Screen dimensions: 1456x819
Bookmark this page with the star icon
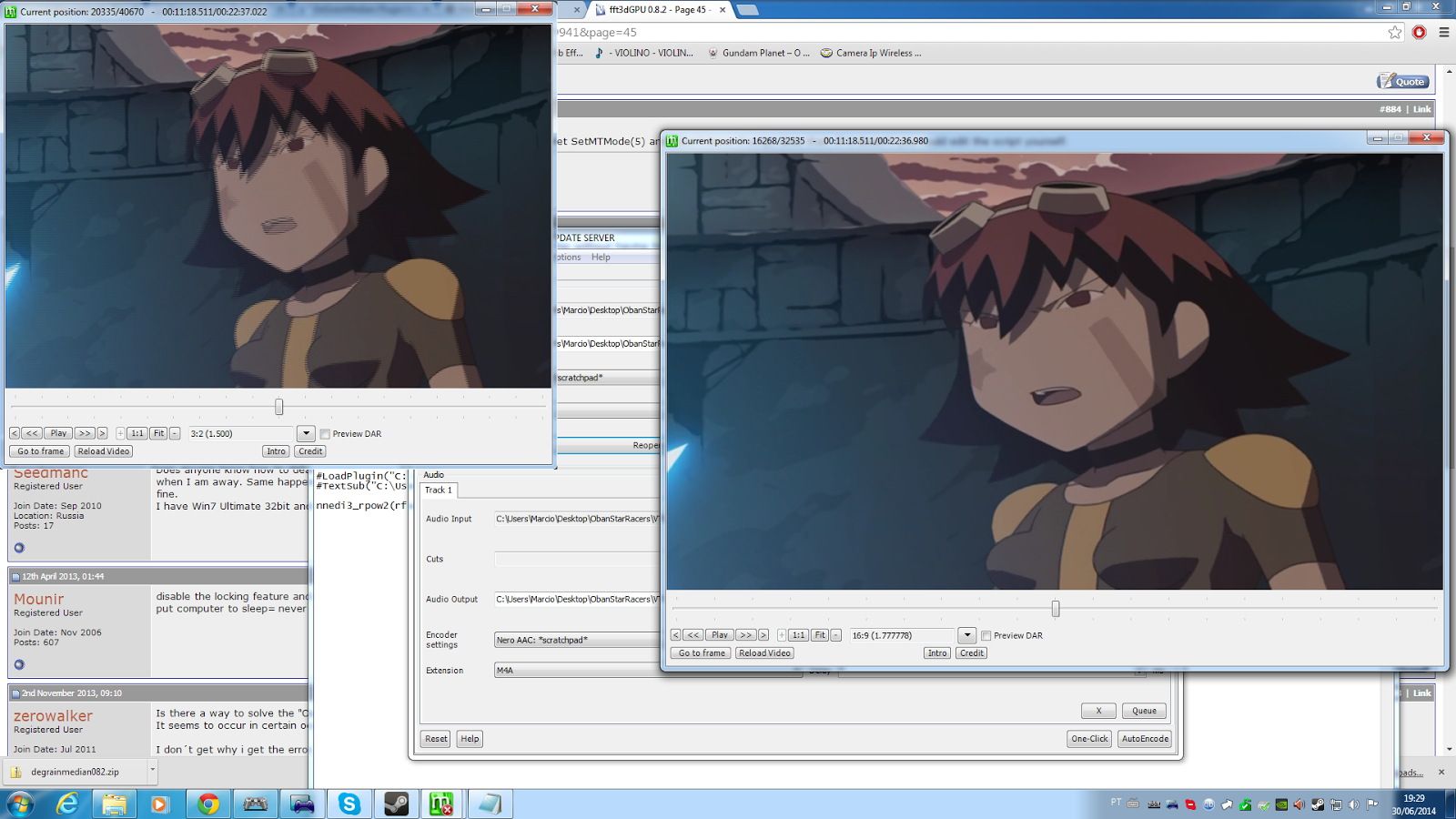tap(1395, 32)
